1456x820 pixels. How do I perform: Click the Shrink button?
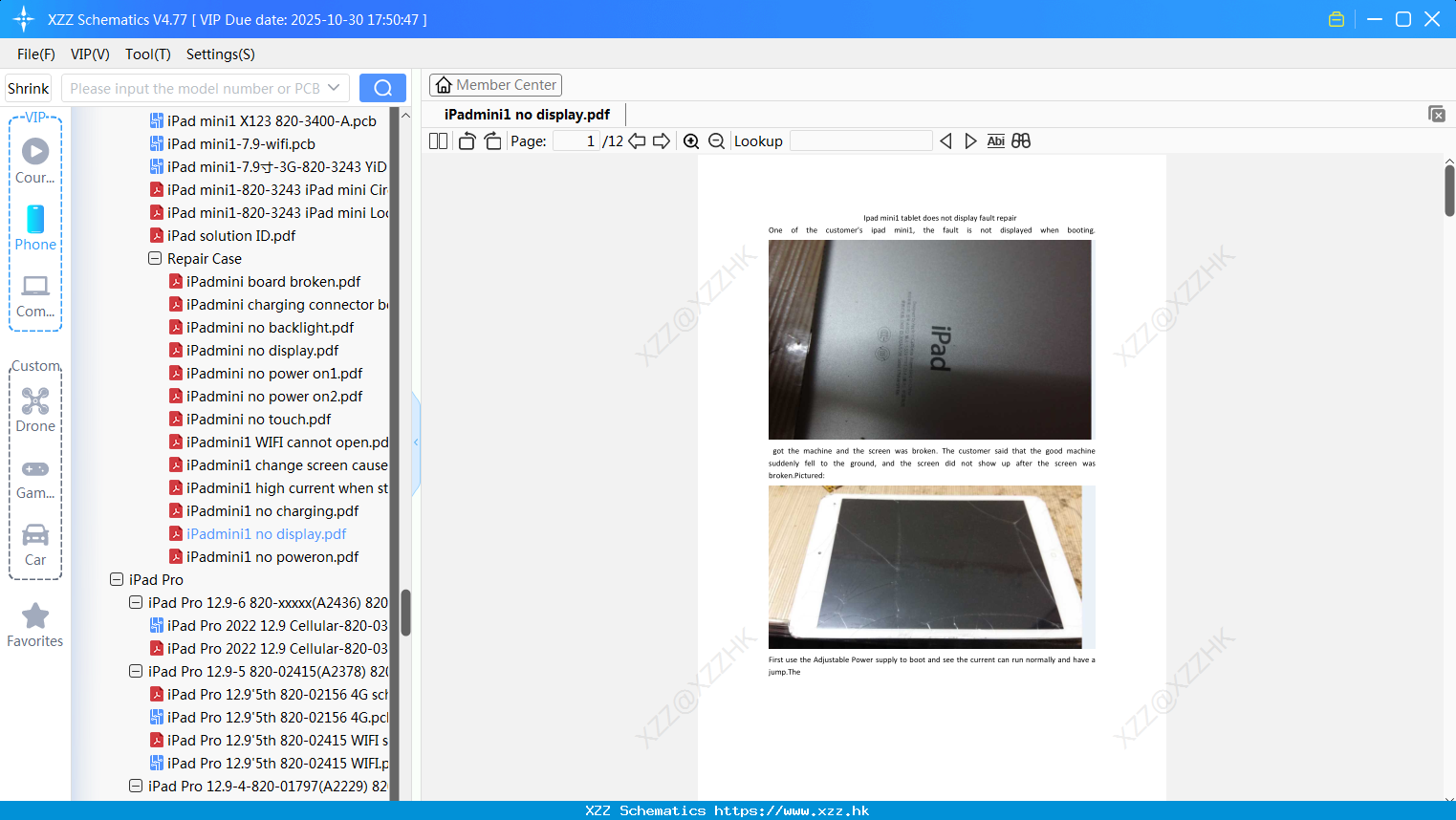point(28,88)
